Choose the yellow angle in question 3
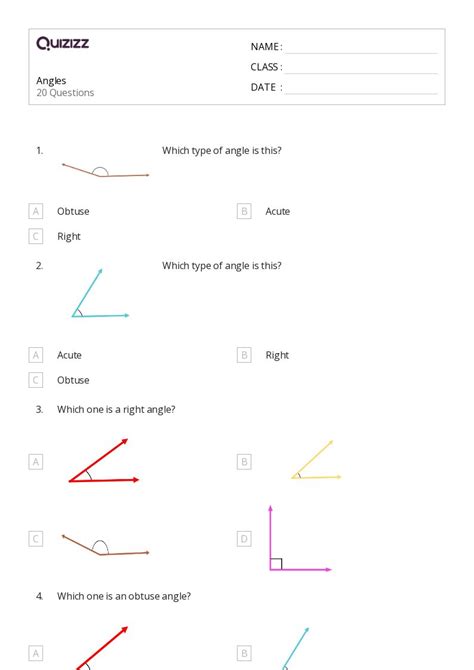 click(316, 460)
